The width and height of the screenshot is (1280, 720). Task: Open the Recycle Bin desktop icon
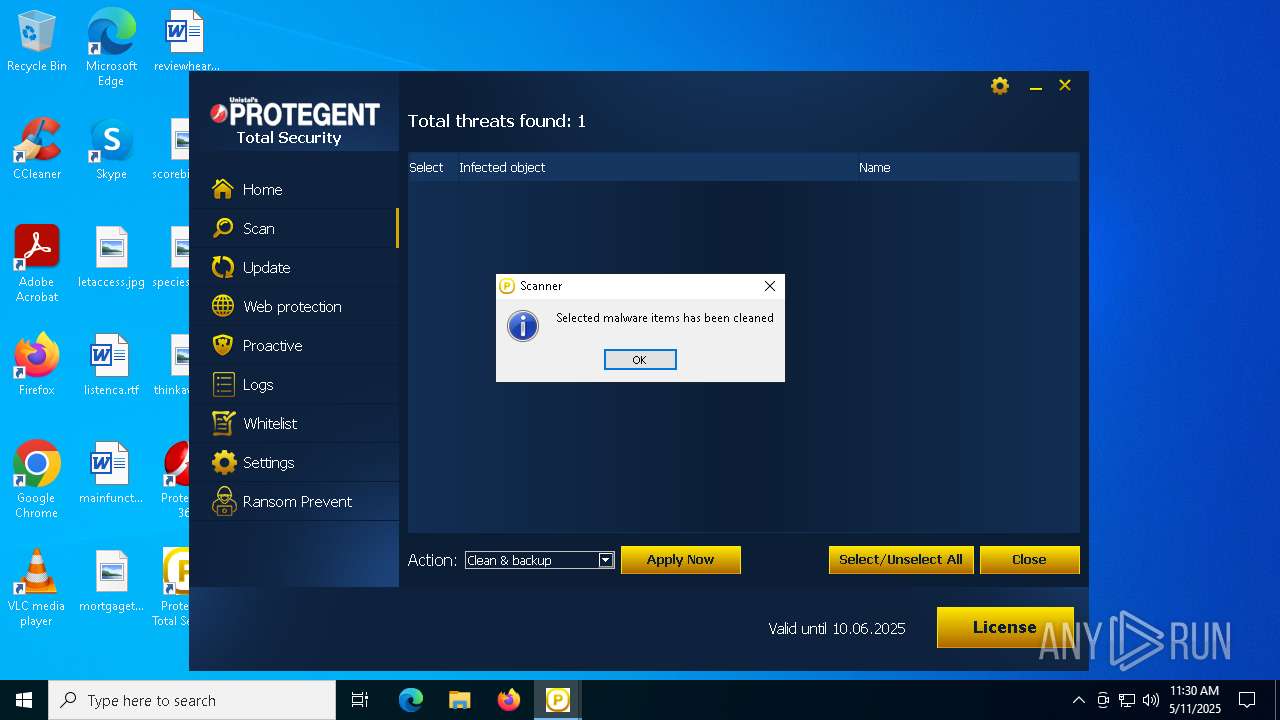click(37, 42)
